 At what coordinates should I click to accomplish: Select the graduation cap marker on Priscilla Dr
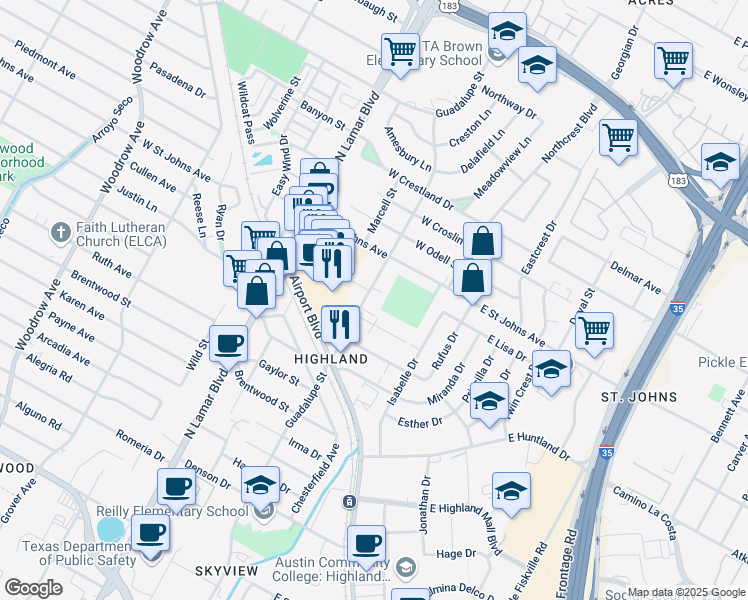pos(489,401)
